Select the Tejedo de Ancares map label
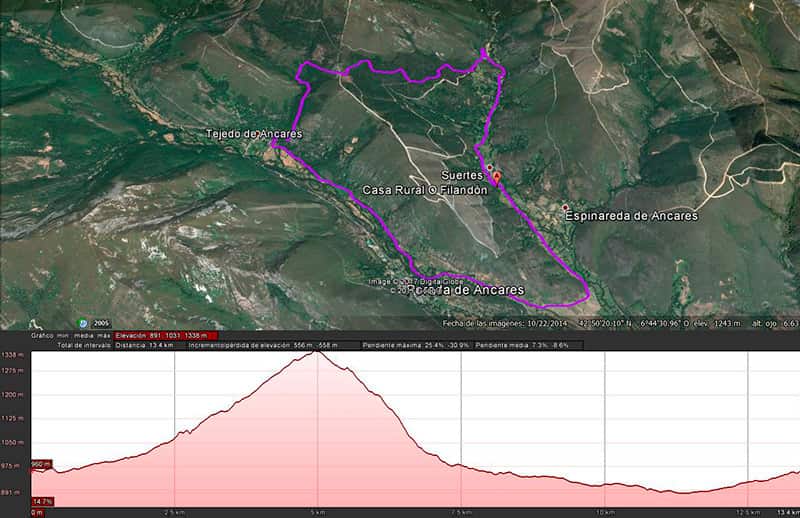 [254, 134]
